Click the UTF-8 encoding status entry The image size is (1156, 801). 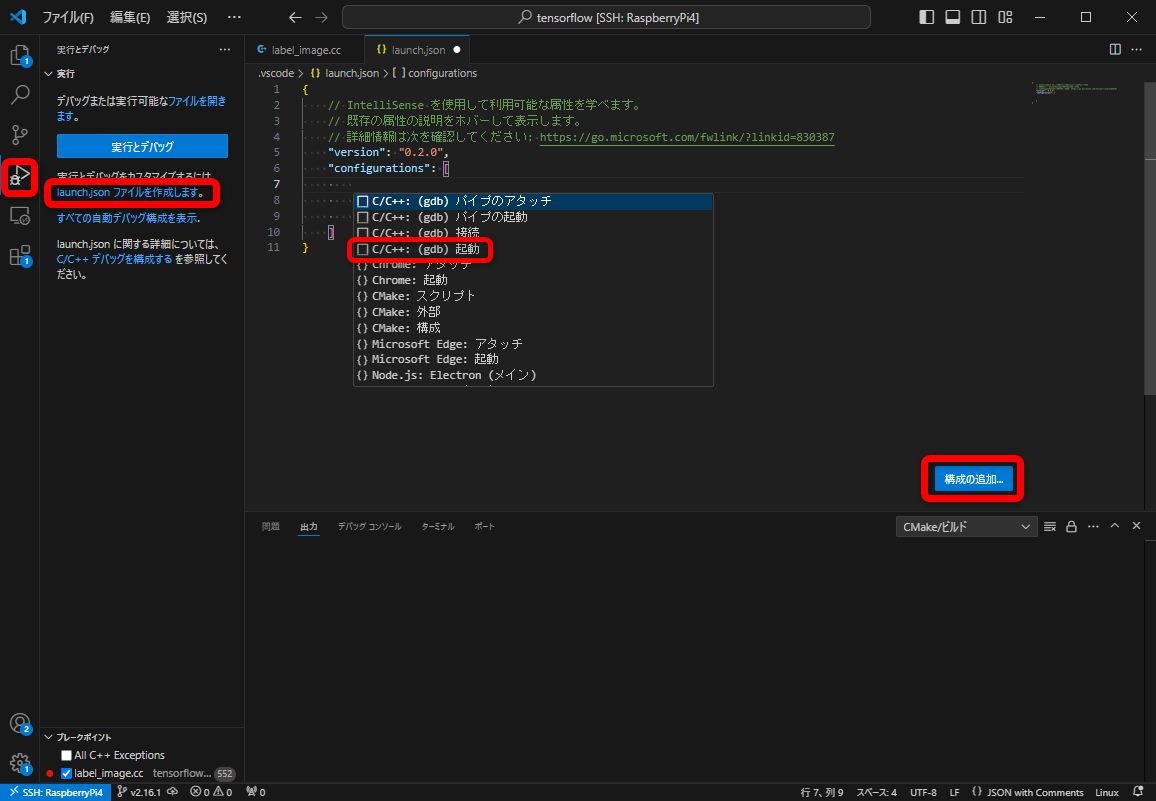pos(923,792)
